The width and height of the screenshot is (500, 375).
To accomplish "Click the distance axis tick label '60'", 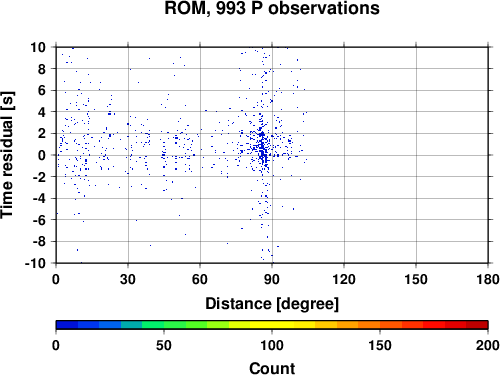I will pyautogui.click(x=200, y=279).
